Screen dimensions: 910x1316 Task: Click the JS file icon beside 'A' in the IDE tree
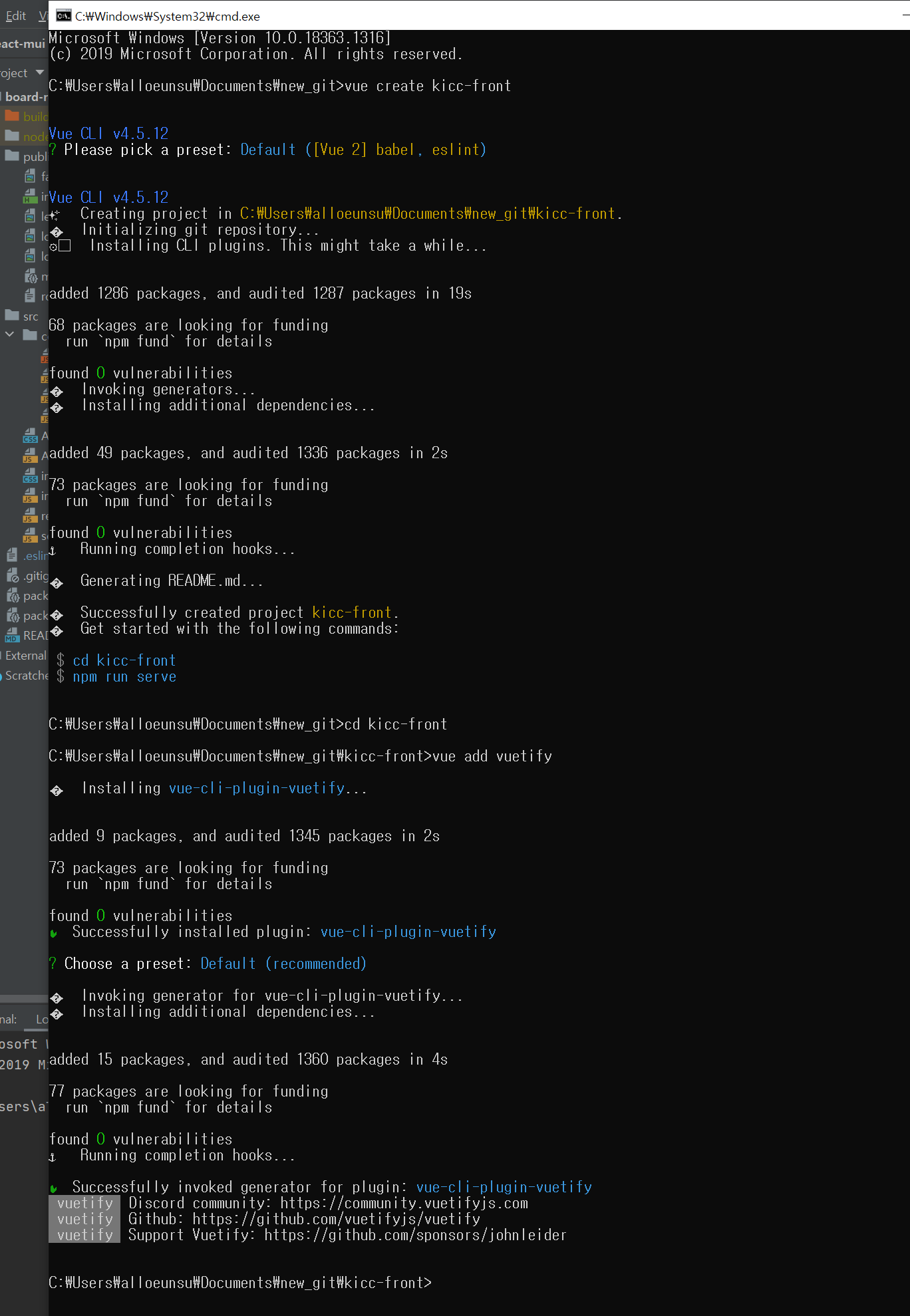click(x=30, y=456)
